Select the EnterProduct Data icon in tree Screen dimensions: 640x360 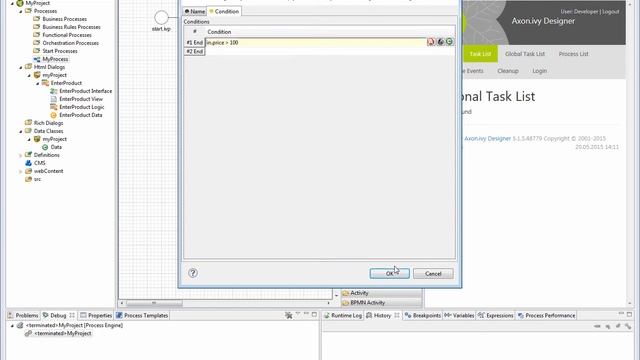tap(53, 115)
